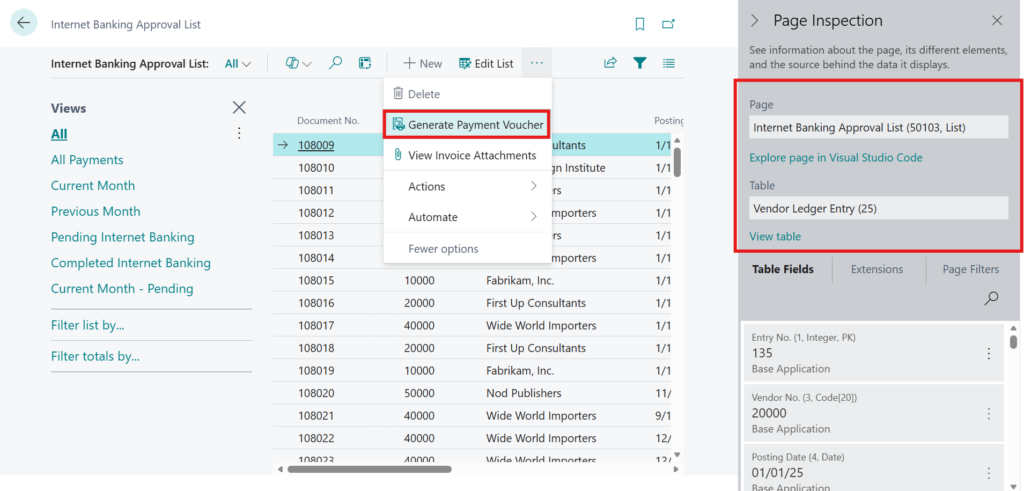Search table fields magnifier icon
Image resolution: width=1024 pixels, height=491 pixels.
tap(991, 298)
